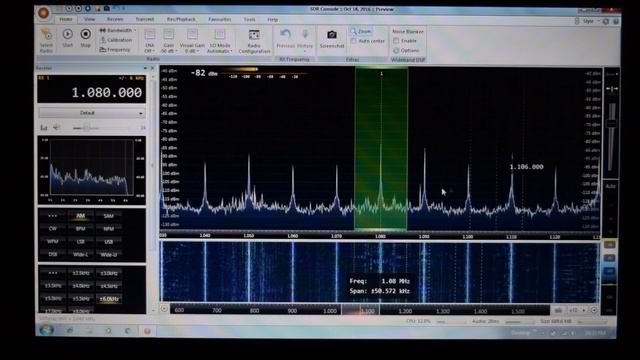Select CW demodulation mode
Screen dimensions: 640x360
pyautogui.click(x=53, y=229)
